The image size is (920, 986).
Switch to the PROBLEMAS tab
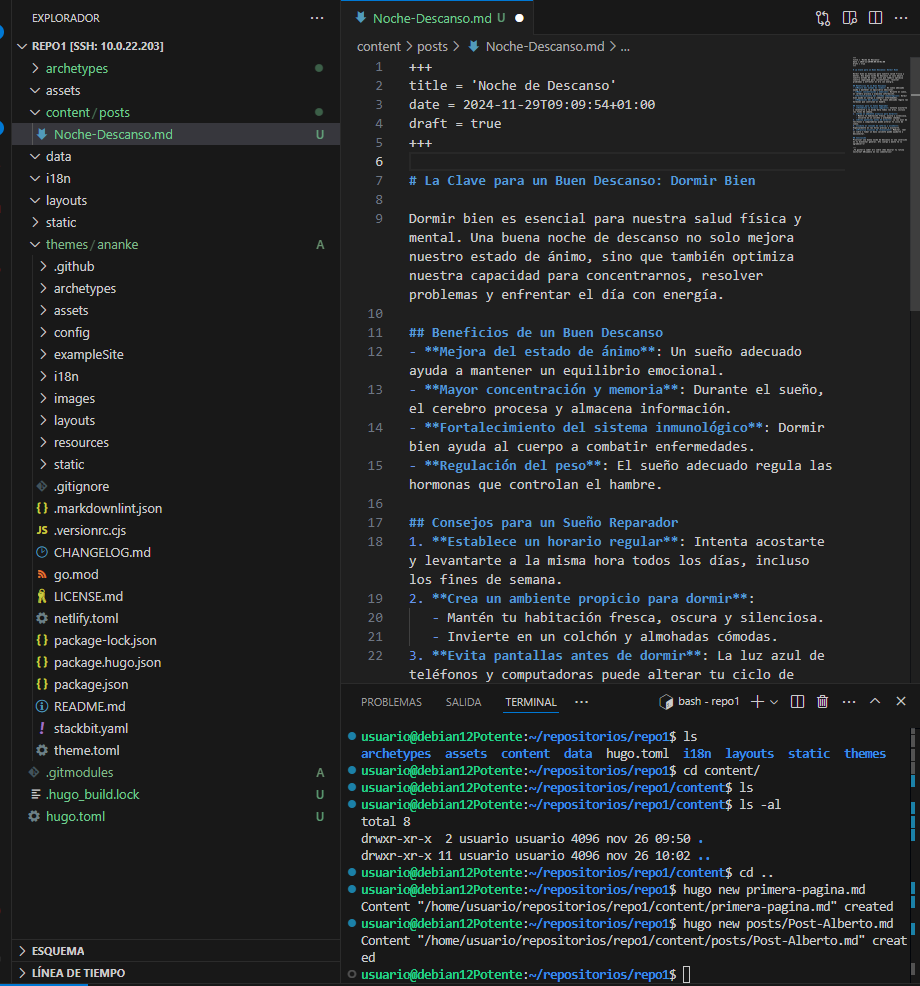pyautogui.click(x=391, y=702)
